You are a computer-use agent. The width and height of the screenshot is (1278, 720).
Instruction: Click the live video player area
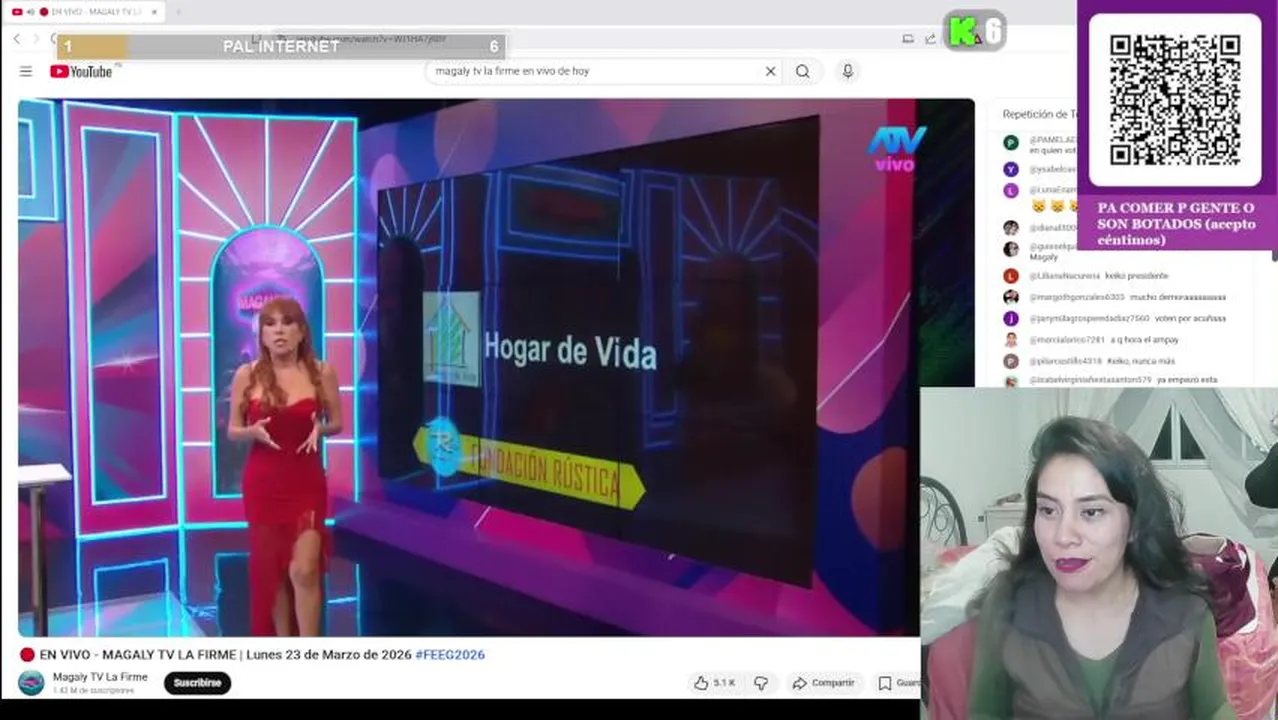tap(496, 367)
